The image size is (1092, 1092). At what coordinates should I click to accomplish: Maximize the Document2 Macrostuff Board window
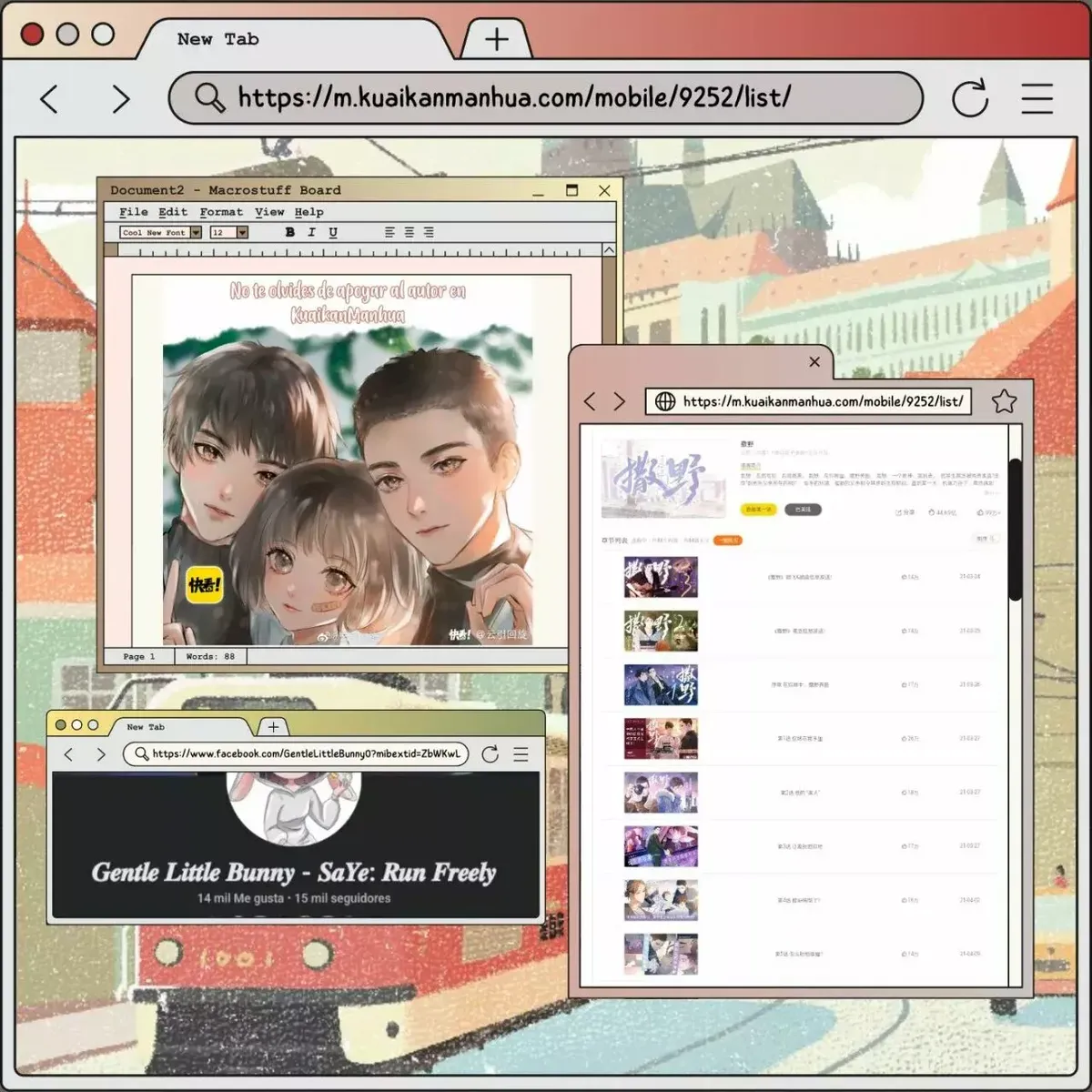pyautogui.click(x=571, y=190)
